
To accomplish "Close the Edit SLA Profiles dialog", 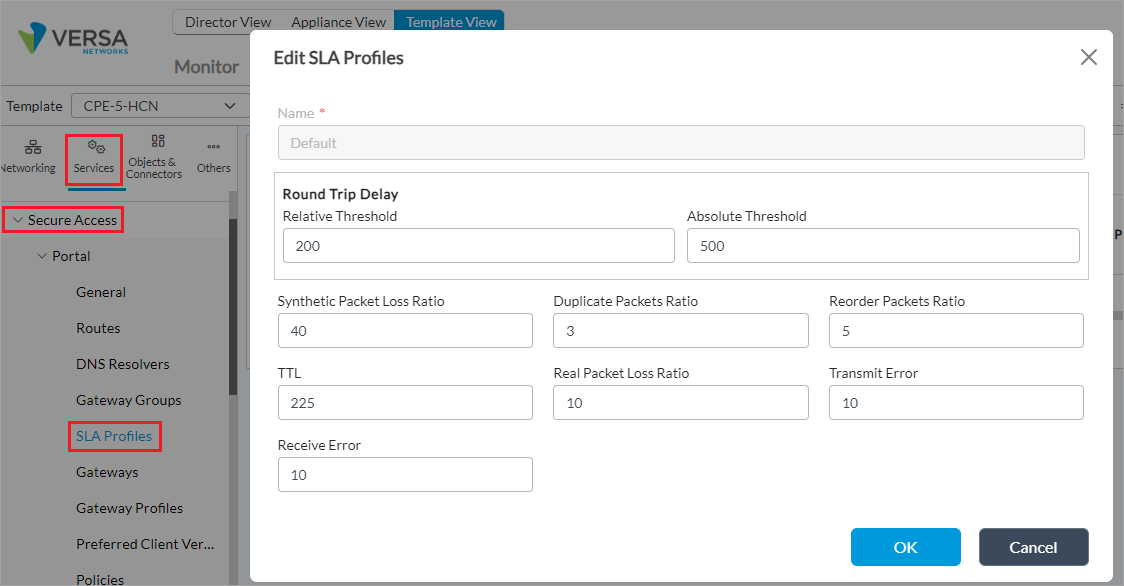I will click(x=1088, y=58).
